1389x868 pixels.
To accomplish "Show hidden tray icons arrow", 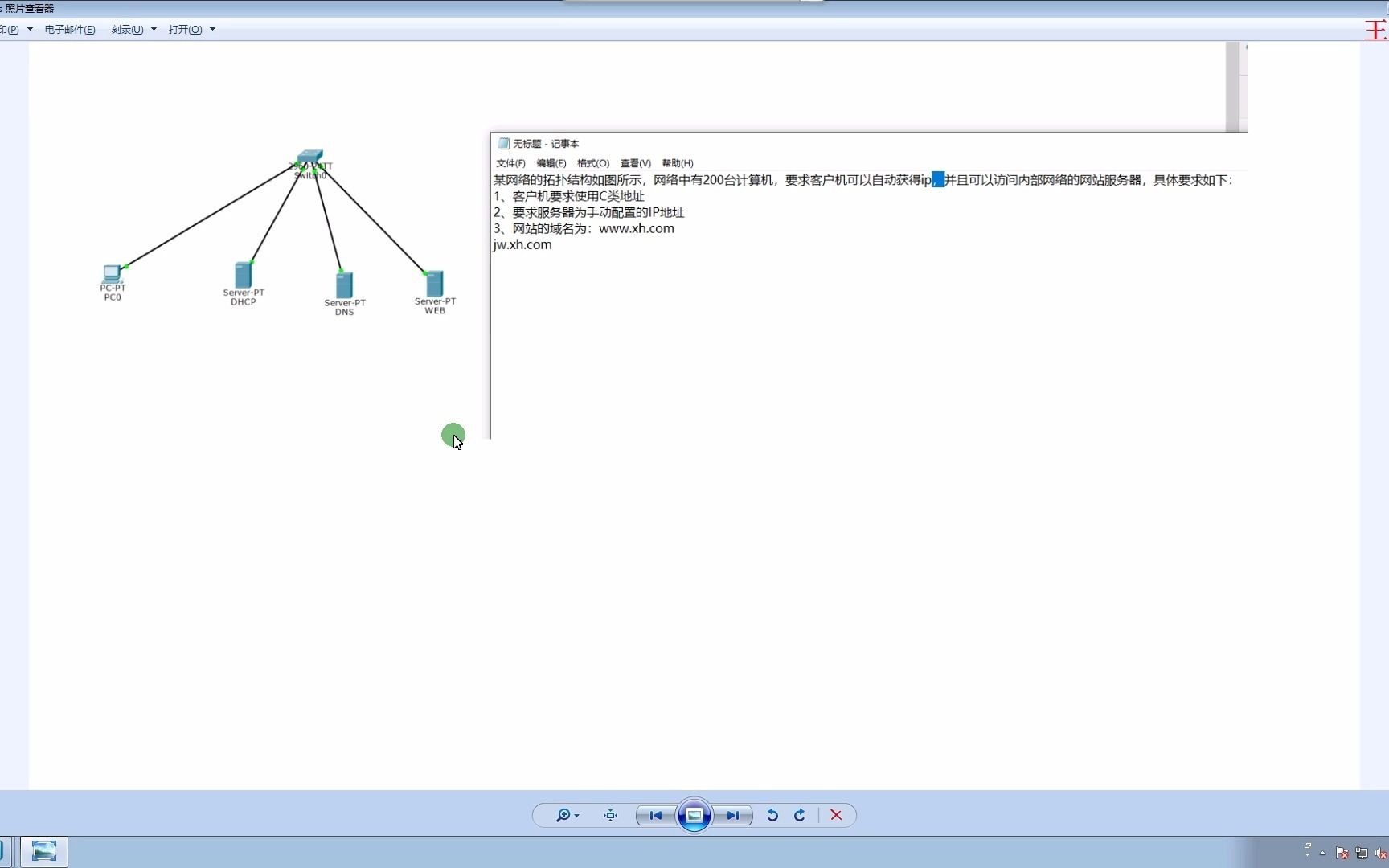I will point(1322,854).
